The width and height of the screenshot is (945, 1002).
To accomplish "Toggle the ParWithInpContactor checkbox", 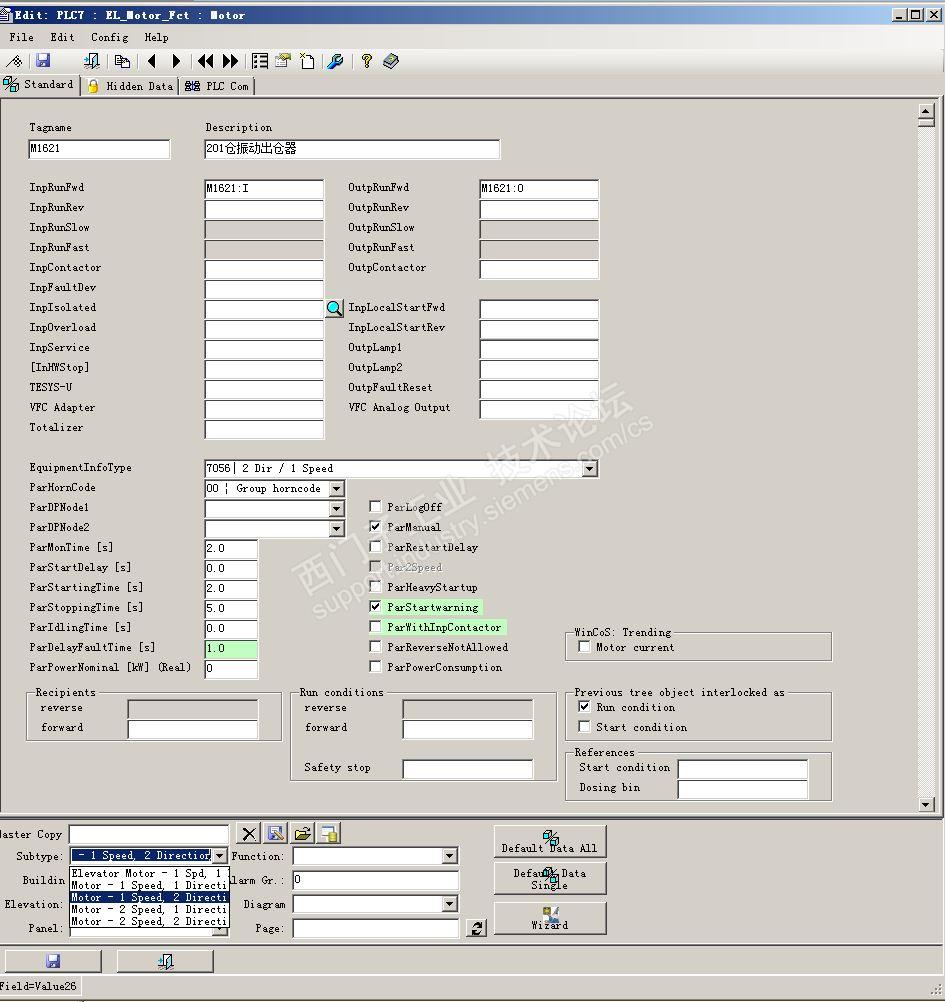I will coord(376,627).
